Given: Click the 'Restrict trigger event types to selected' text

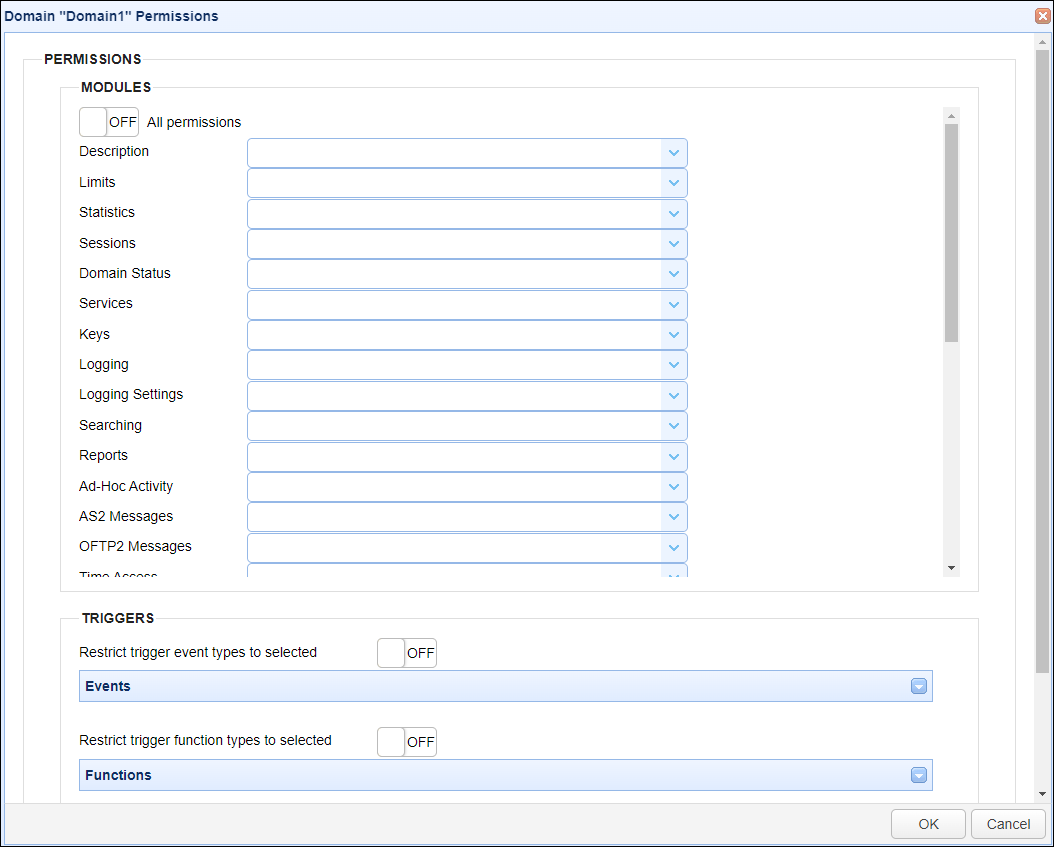Looking at the screenshot, I should [x=198, y=652].
